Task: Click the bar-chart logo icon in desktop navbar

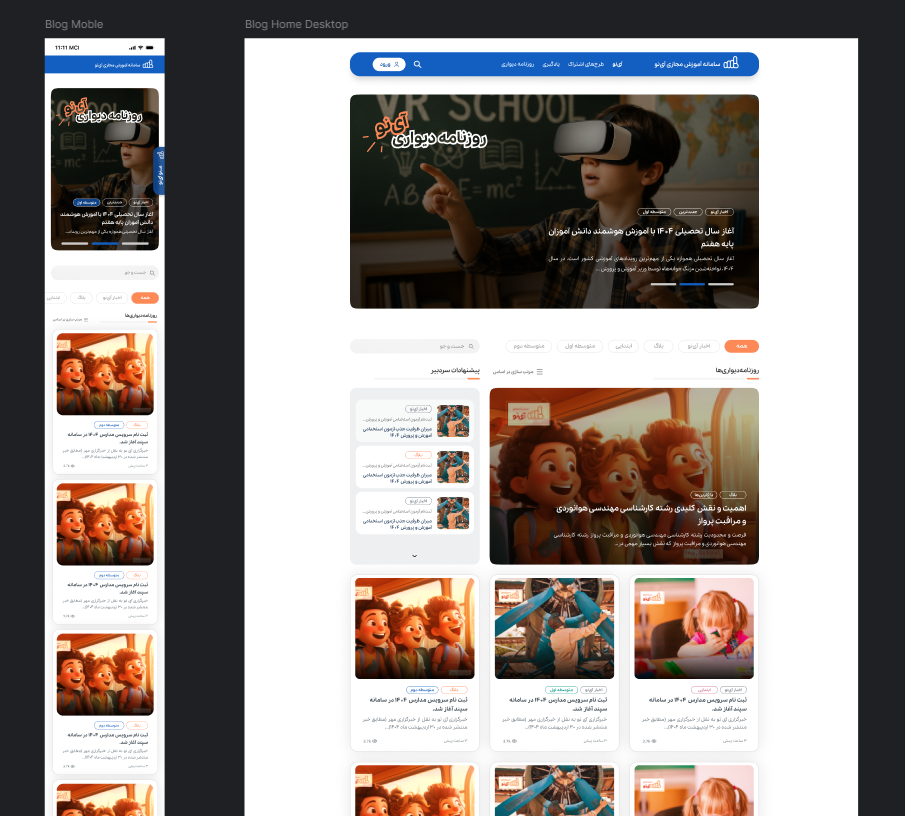Action: (x=731, y=64)
